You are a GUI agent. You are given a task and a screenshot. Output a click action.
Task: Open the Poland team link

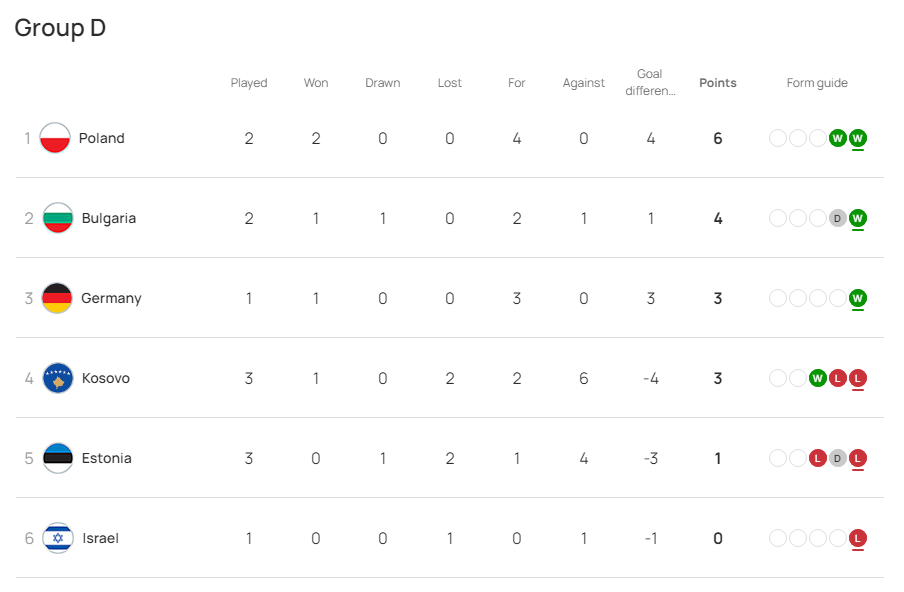101,138
